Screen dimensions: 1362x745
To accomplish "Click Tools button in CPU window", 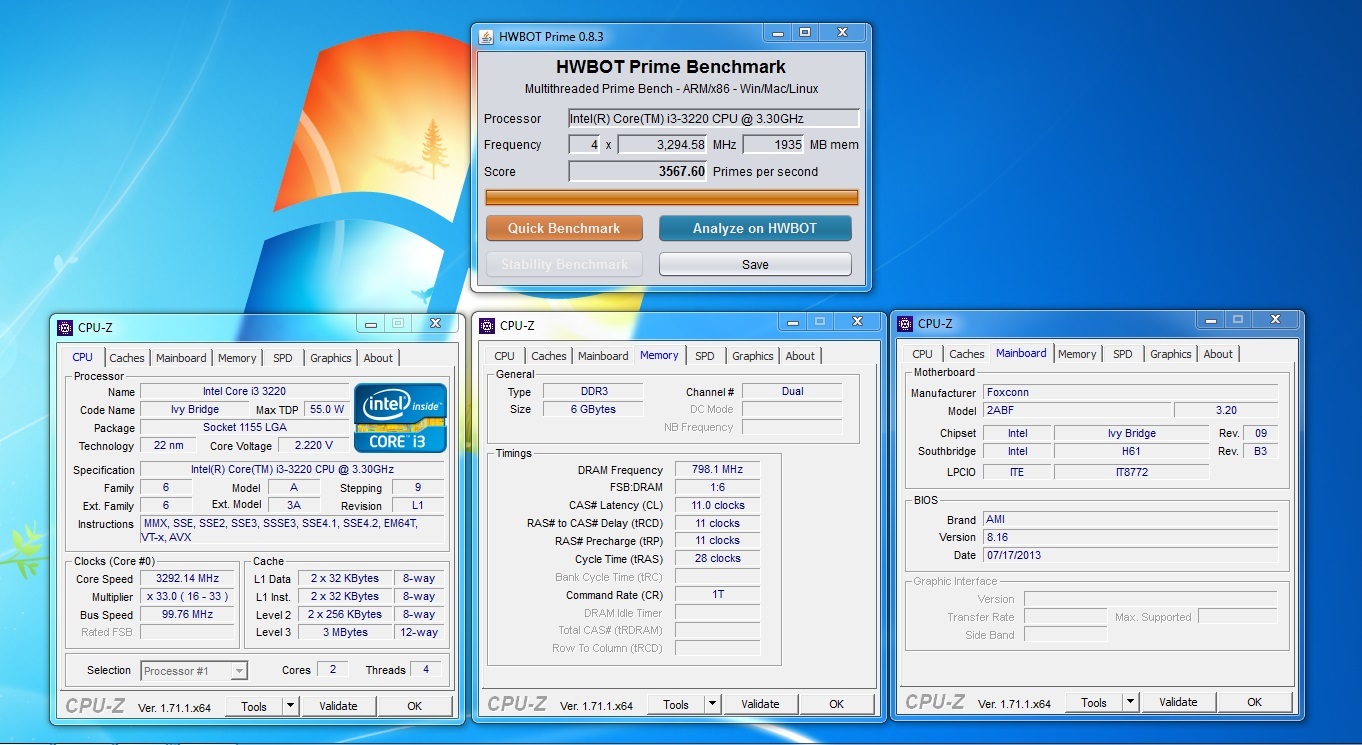I will (x=254, y=706).
